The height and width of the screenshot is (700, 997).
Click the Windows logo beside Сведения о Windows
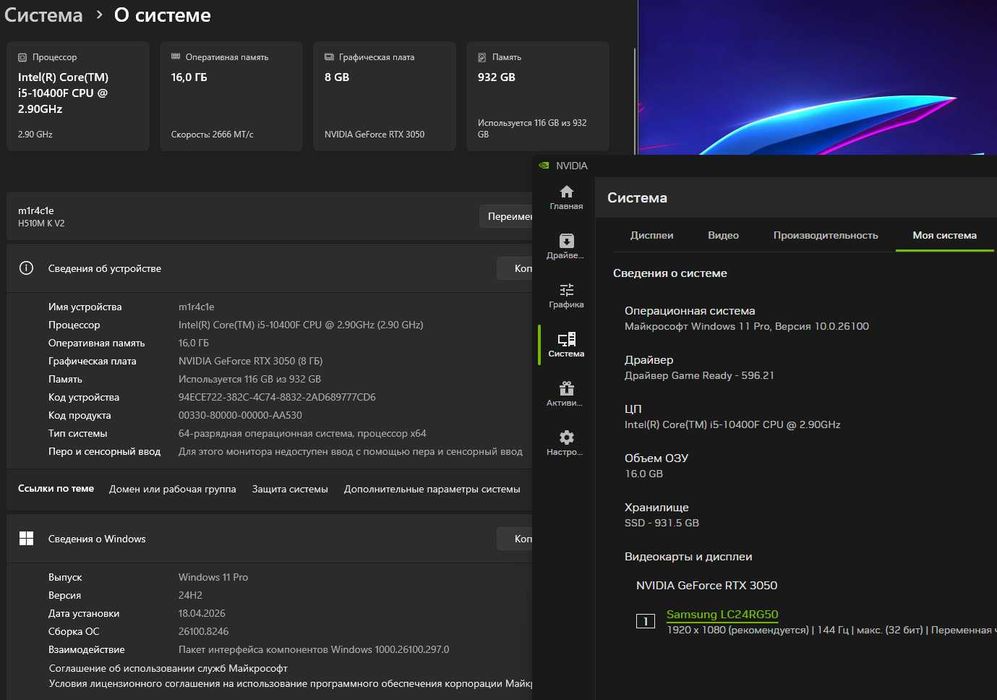26,539
